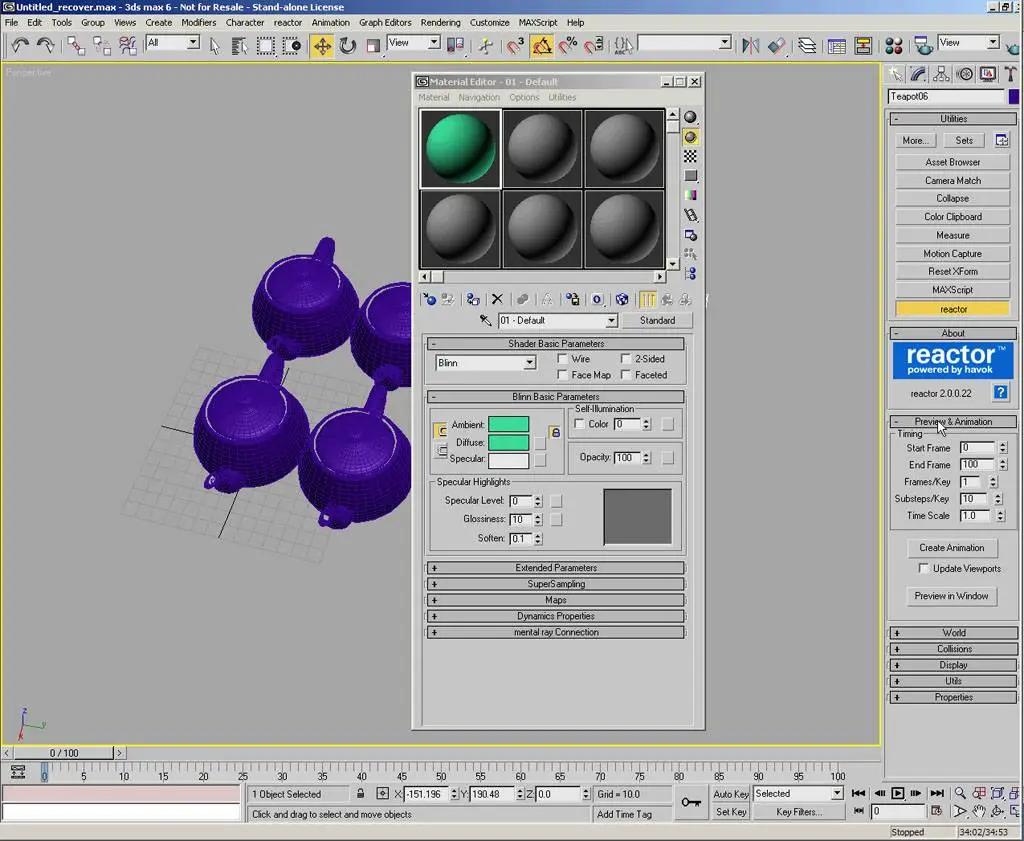
Task: Click the Undo arrow in main toolbar
Action: pyautogui.click(x=20, y=45)
